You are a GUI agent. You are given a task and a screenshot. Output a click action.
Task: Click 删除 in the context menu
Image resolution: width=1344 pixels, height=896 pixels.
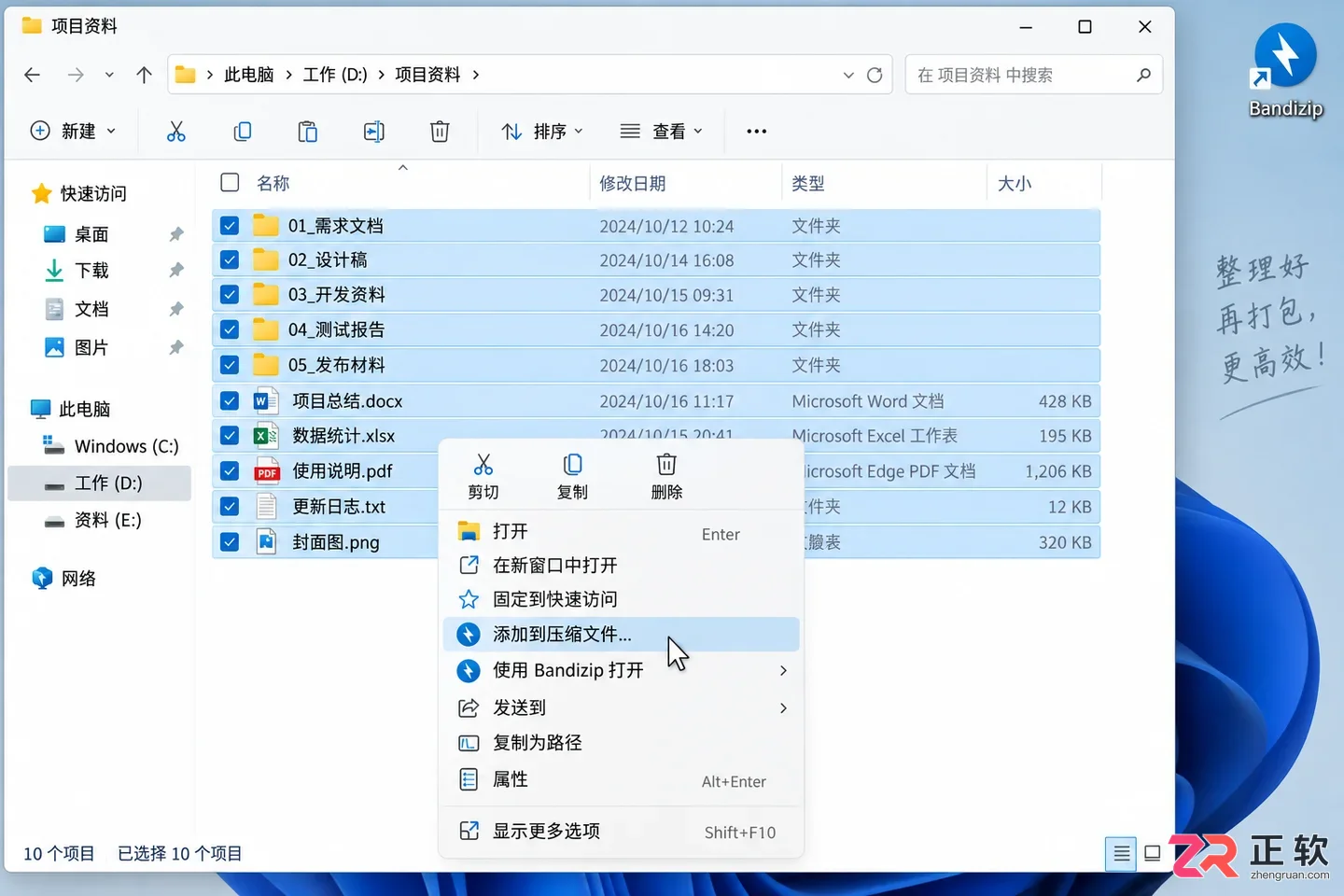coord(666,477)
